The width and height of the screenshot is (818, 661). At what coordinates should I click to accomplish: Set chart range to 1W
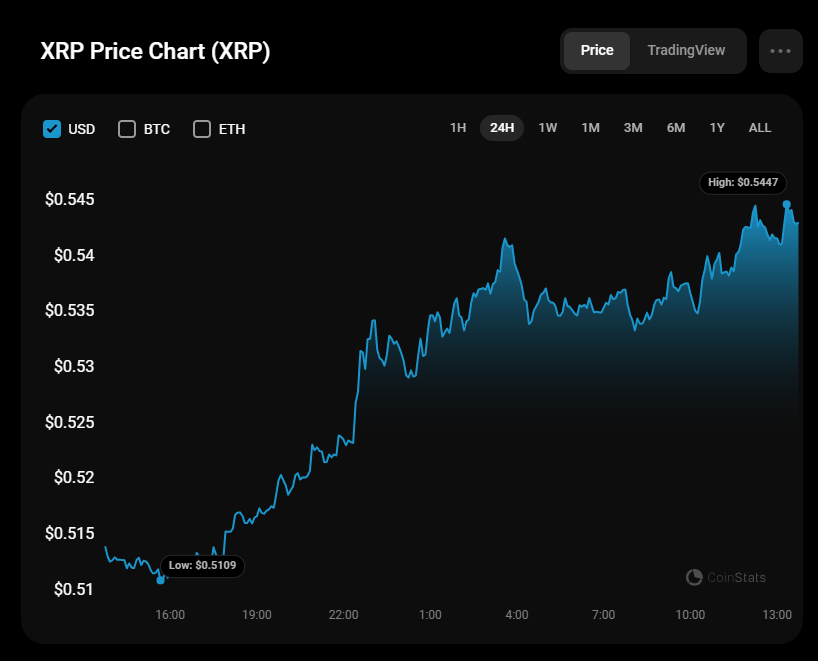pyautogui.click(x=548, y=128)
